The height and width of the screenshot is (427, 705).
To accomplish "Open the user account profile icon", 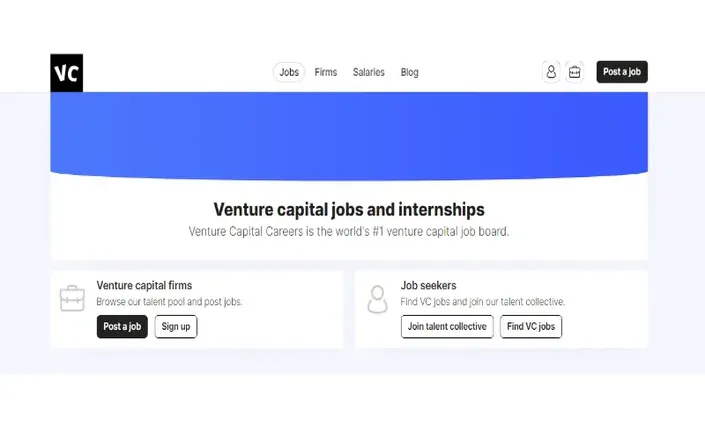I will (x=551, y=72).
